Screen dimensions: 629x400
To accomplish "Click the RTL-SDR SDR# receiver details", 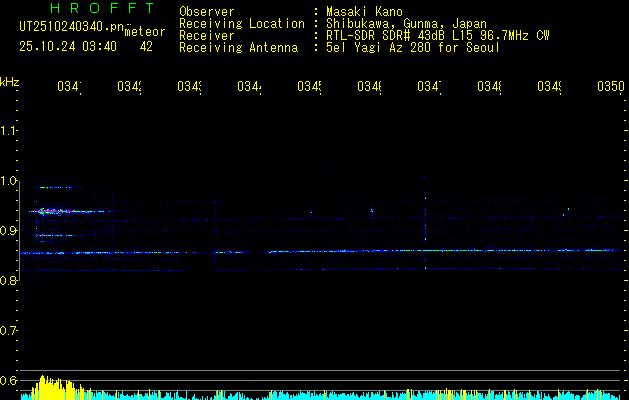I will pyautogui.click(x=438, y=36).
